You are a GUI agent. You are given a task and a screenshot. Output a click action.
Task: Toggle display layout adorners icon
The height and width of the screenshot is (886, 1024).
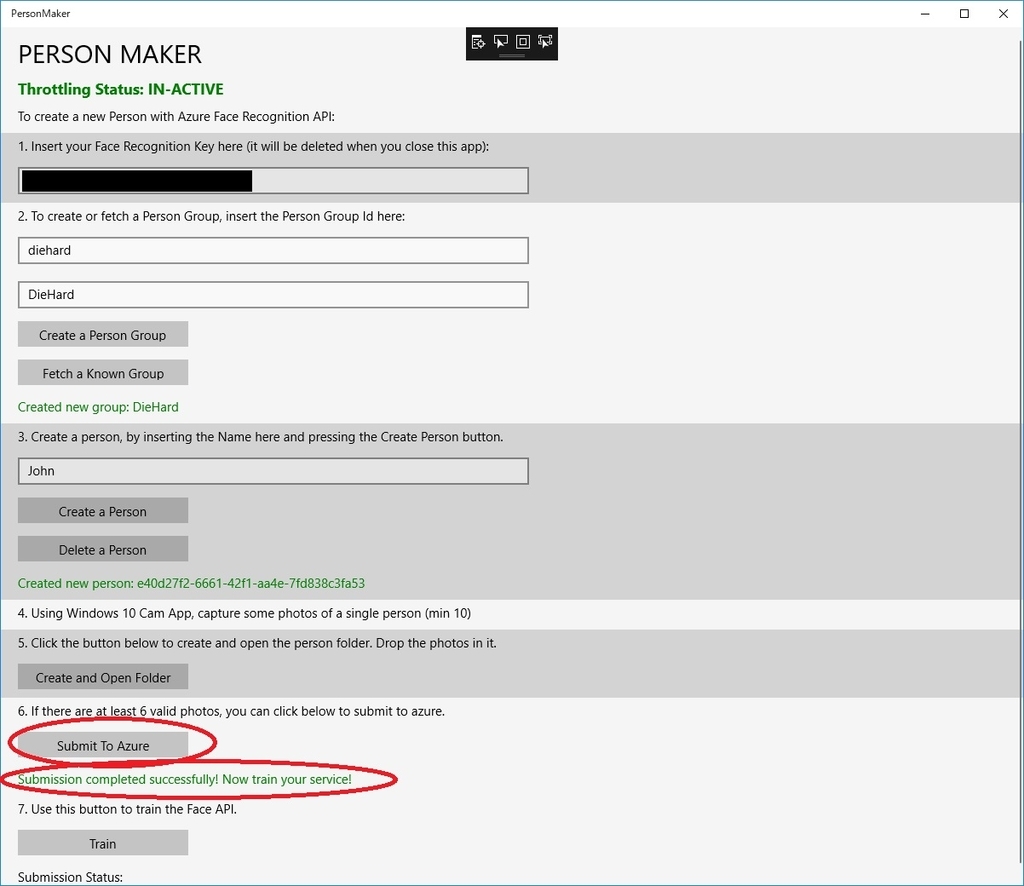tap(522, 42)
